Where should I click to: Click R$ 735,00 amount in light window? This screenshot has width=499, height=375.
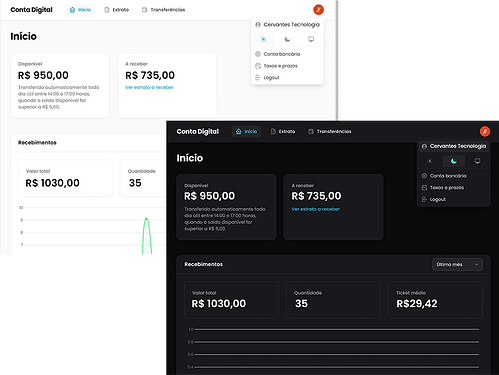[150, 75]
